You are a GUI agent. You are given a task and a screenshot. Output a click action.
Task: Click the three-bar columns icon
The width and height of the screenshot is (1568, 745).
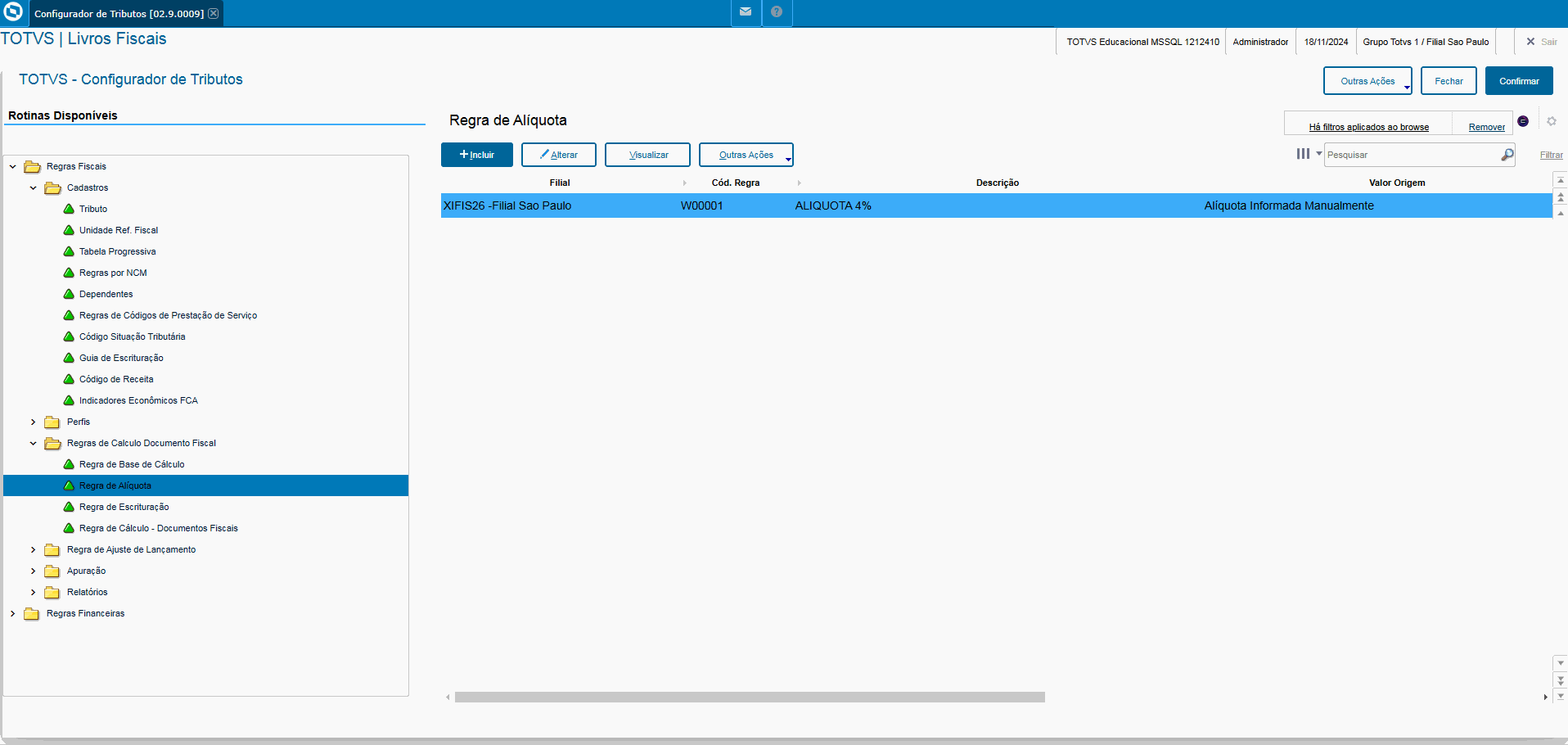1303,154
